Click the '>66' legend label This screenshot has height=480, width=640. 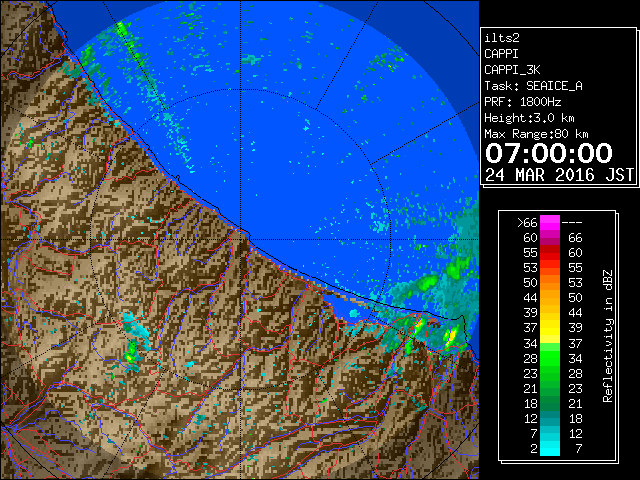click(527, 223)
